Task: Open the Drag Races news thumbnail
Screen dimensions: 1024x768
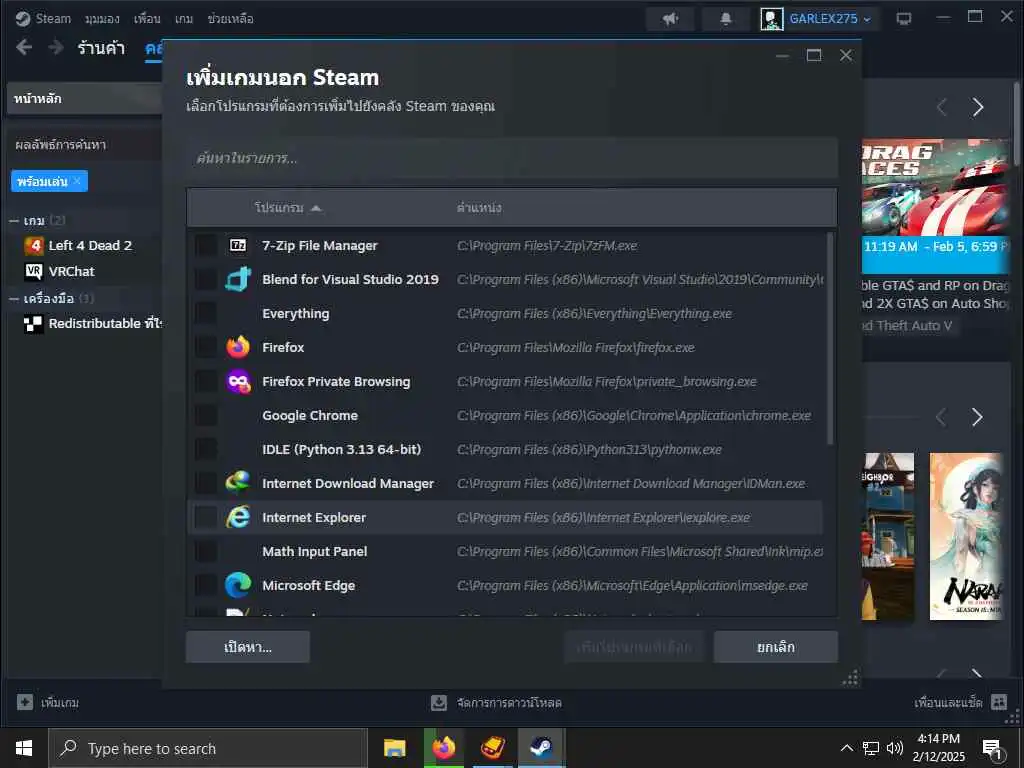Action: 935,187
